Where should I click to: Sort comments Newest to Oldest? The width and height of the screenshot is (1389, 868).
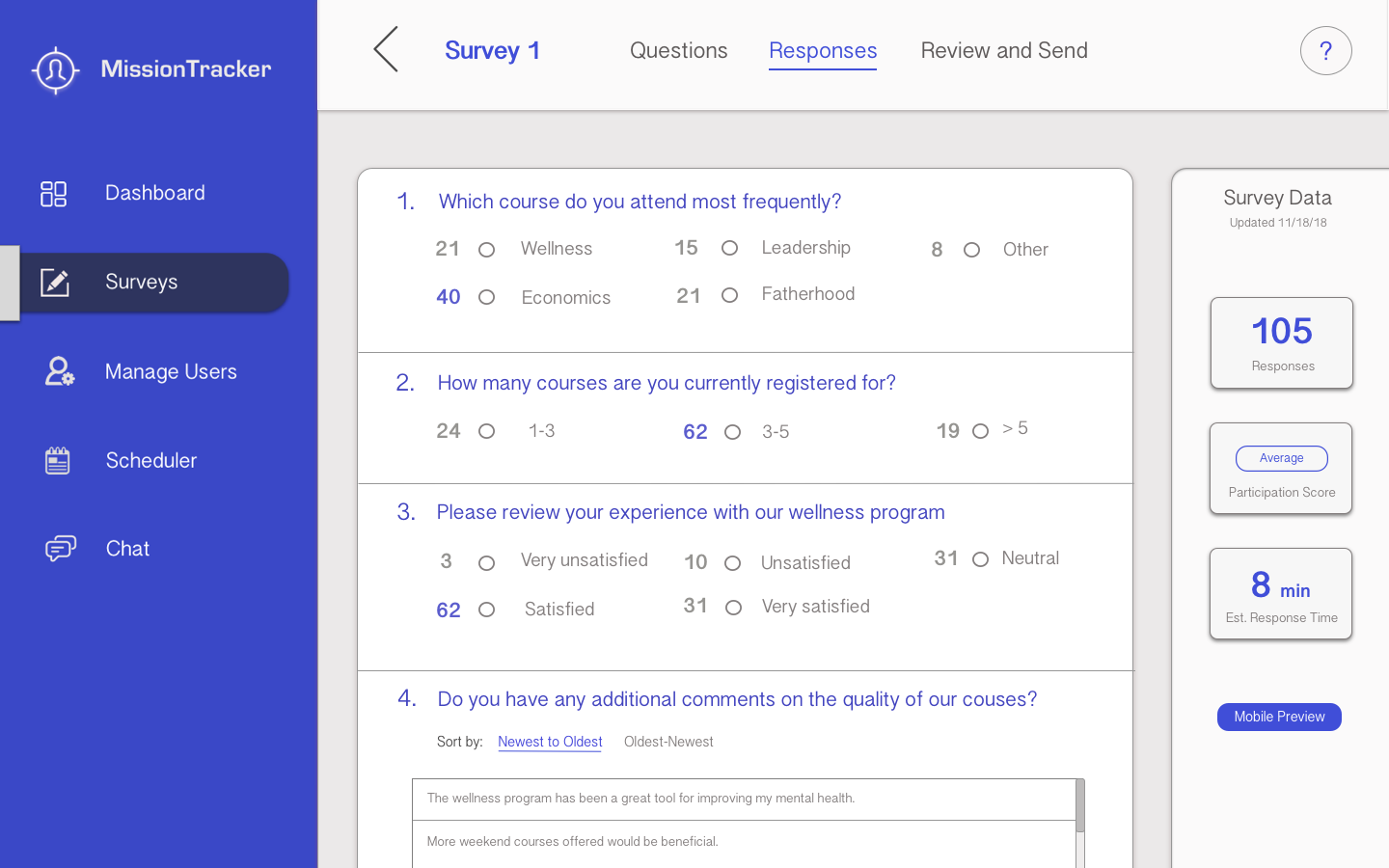click(550, 742)
